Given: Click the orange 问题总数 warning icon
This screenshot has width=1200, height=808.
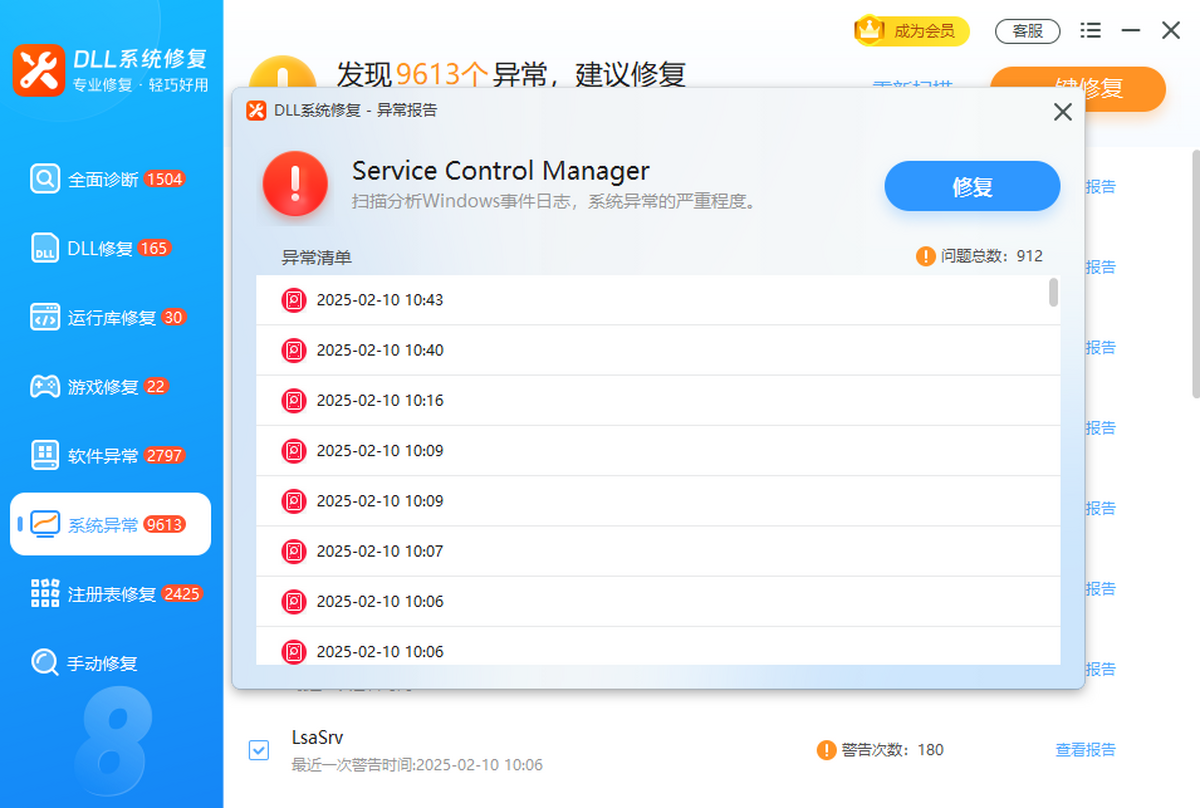Looking at the screenshot, I should (926, 256).
